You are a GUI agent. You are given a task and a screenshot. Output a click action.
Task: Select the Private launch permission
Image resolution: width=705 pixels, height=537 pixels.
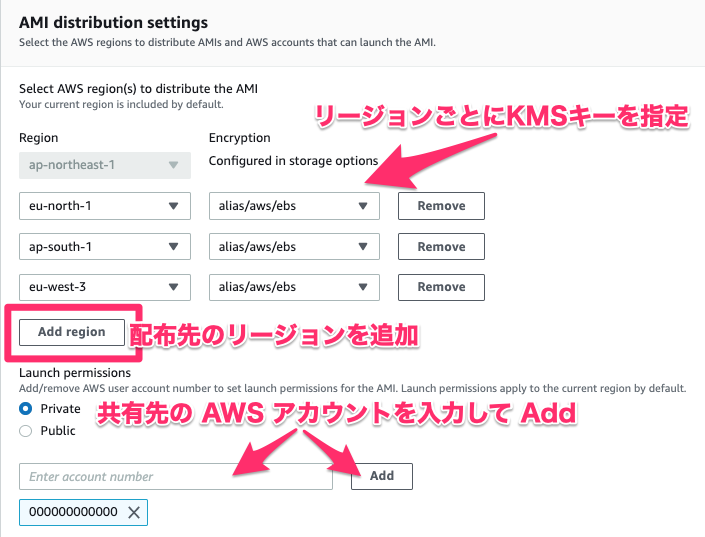26,409
